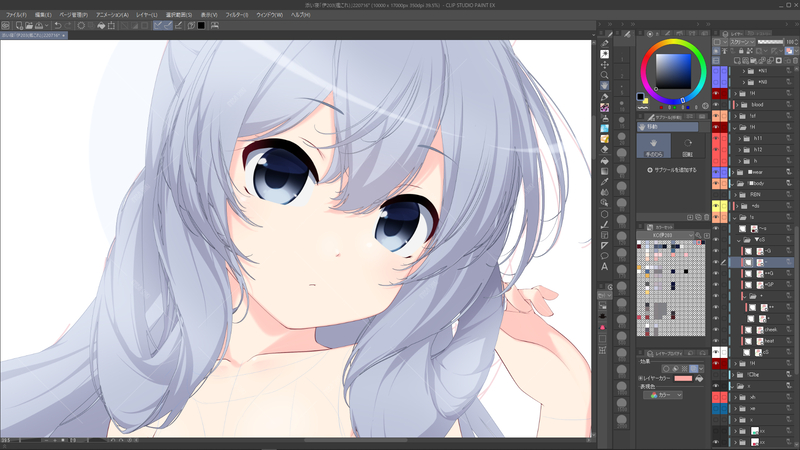Select the Text tool (A icon)
This screenshot has height=450, width=800.
[x=605, y=266]
